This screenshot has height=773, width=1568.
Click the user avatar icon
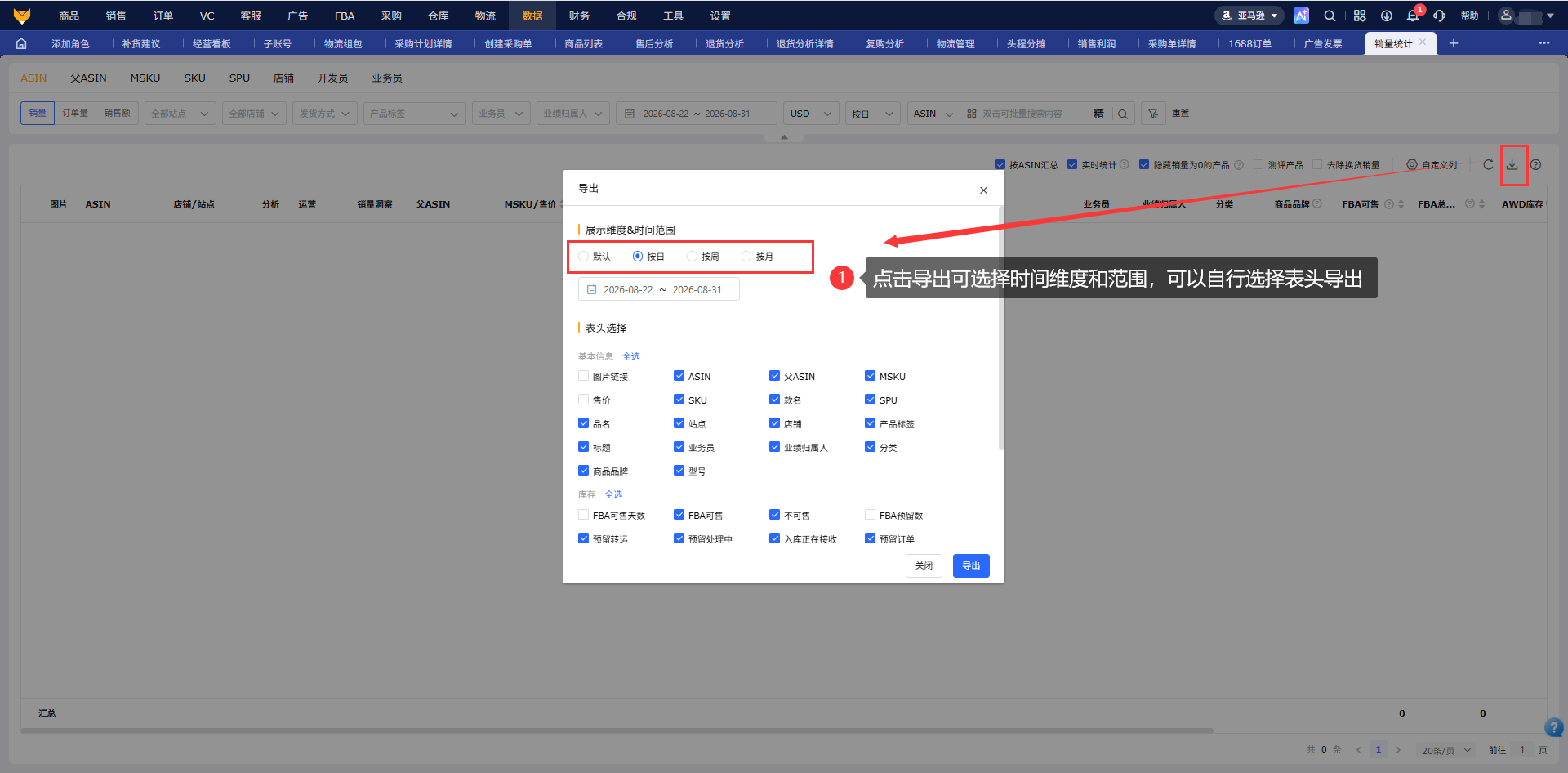[x=1506, y=16]
